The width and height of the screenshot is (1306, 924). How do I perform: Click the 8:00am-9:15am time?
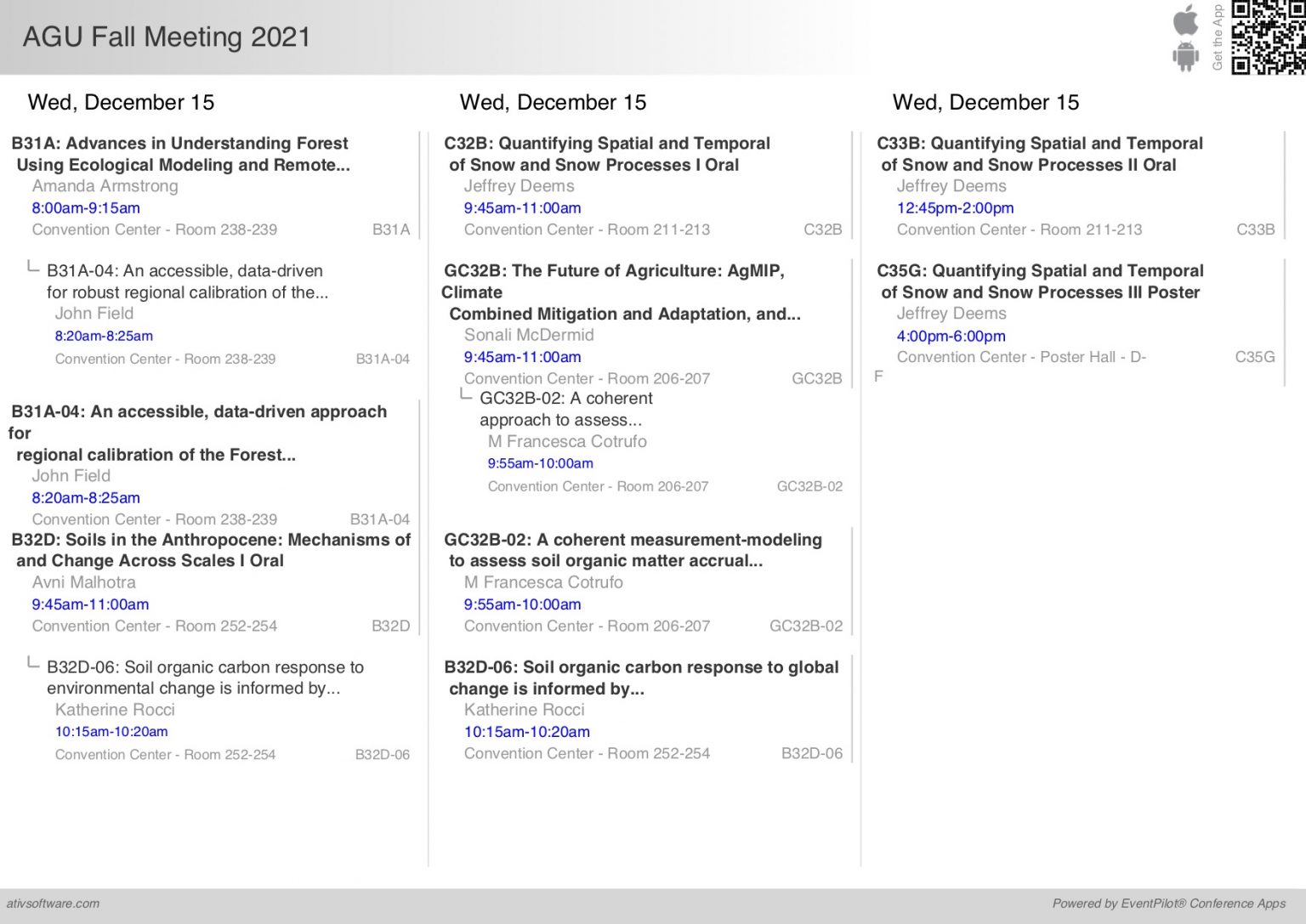(86, 208)
